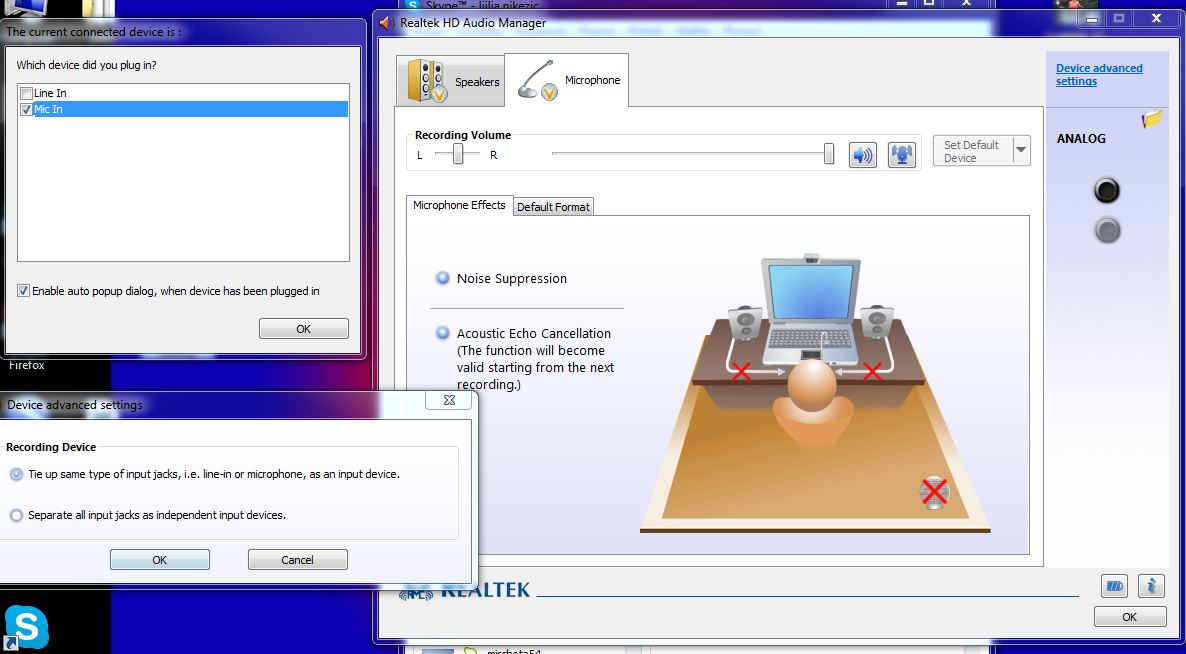
Task: Click OK in Realtek HD Audio Manager
Action: [1129, 617]
